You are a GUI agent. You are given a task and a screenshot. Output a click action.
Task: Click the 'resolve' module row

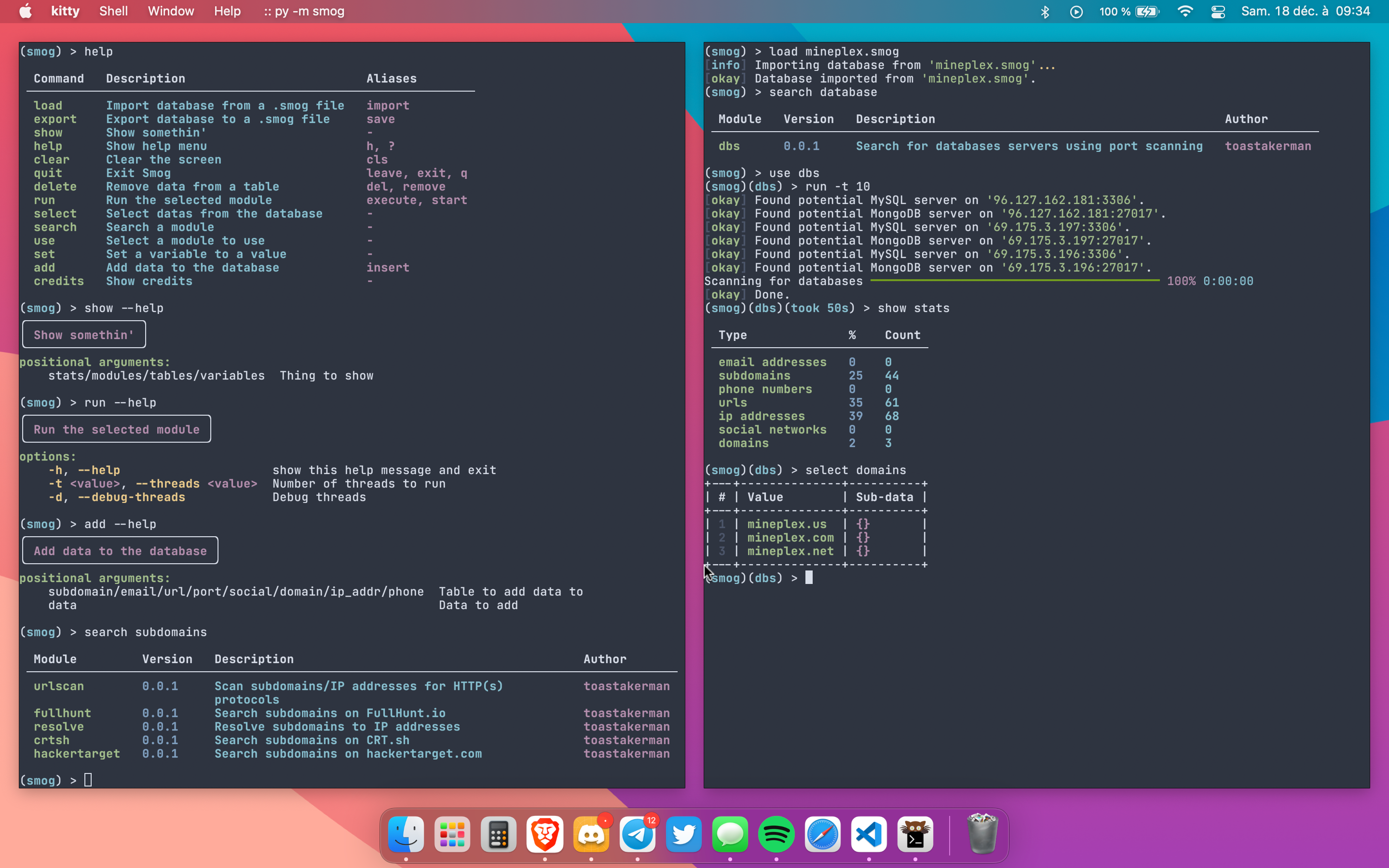pyautogui.click(x=352, y=726)
